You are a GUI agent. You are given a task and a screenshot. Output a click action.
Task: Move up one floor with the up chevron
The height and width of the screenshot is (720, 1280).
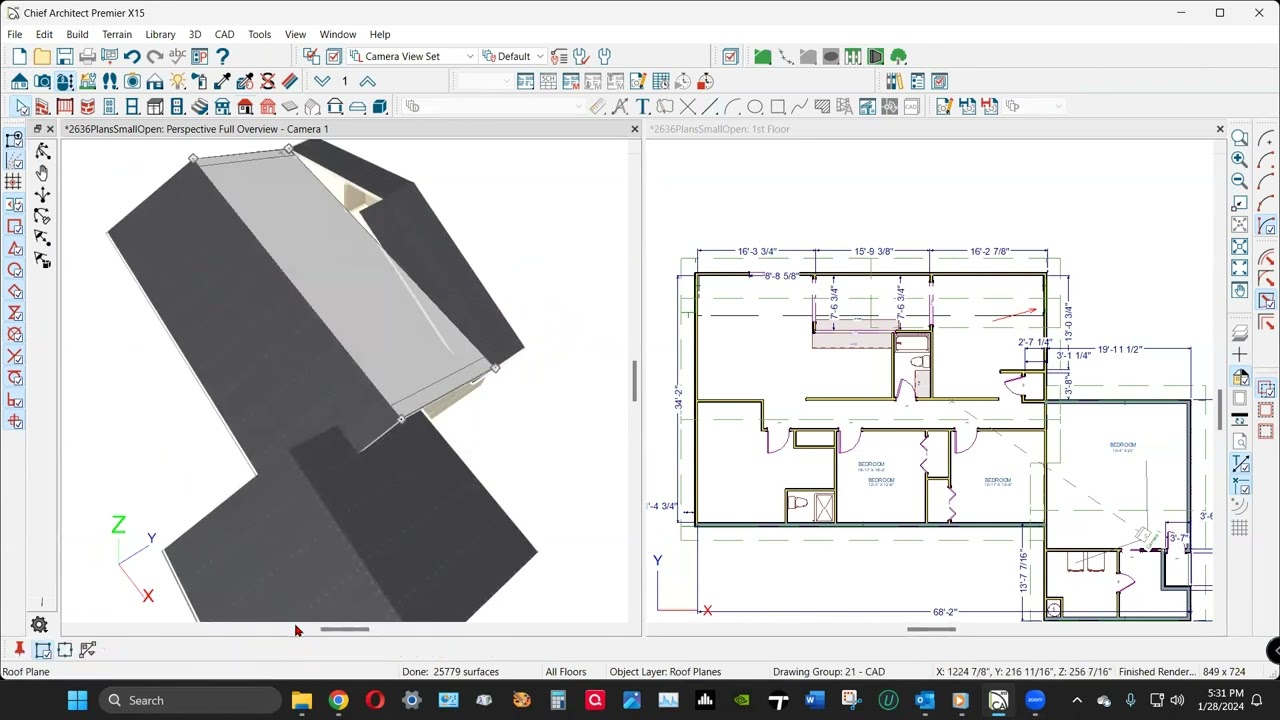pyautogui.click(x=368, y=81)
